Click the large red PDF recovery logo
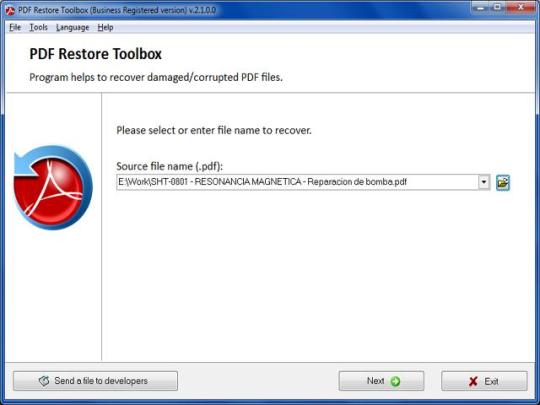 [53, 187]
